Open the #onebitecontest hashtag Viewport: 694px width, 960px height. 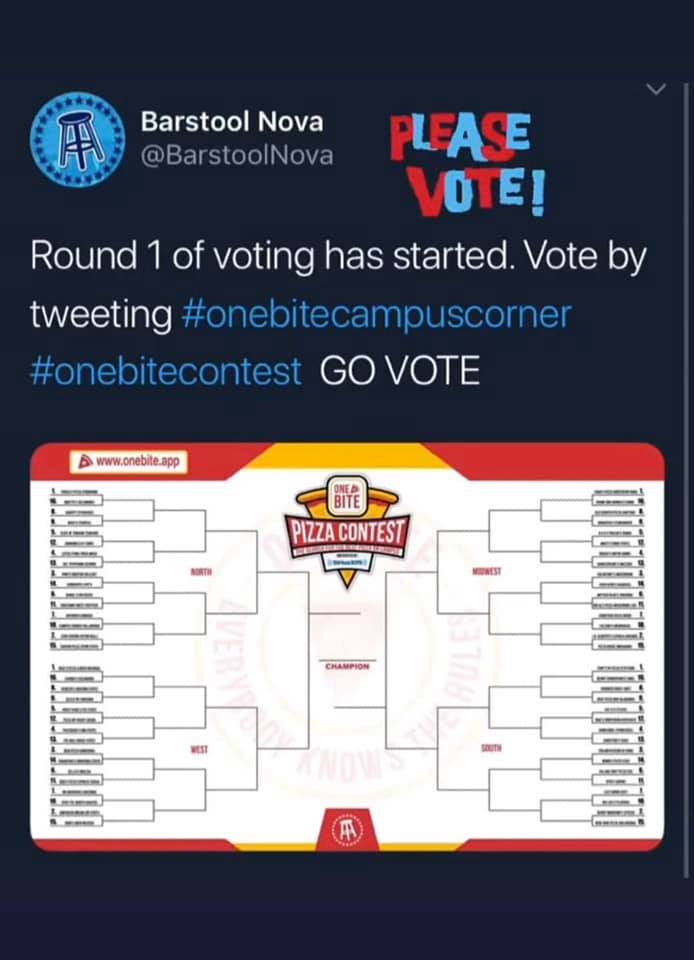tap(166, 371)
